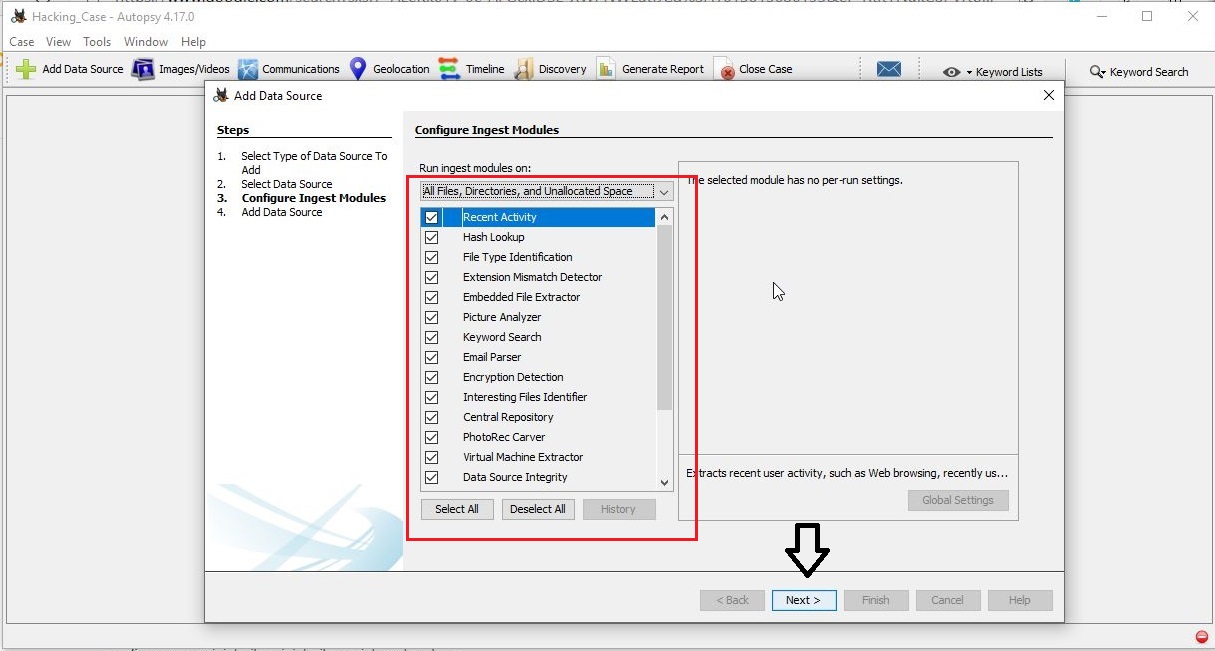
Task: Click the Deselect All button
Action: [538, 509]
